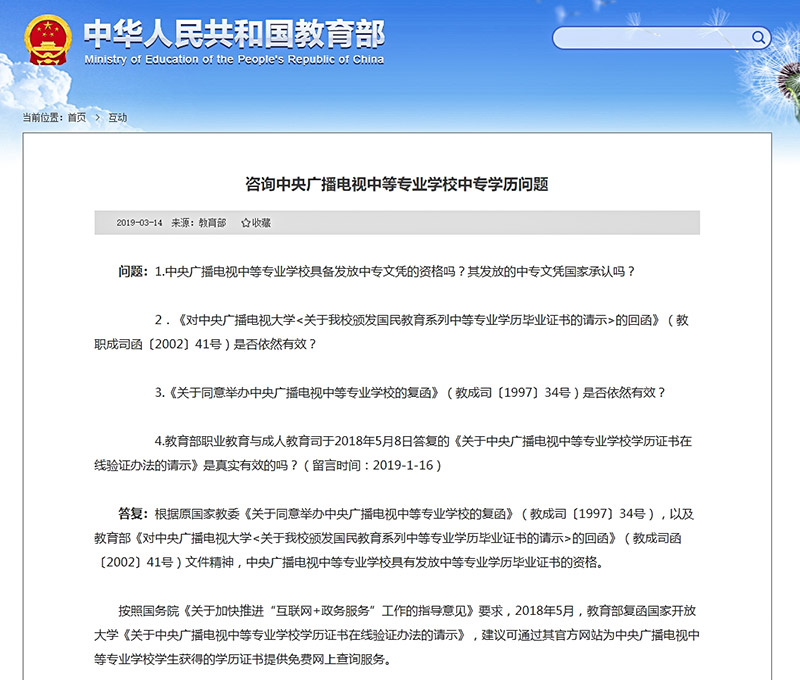
Task: Click the 问题： label
Action: point(133,271)
